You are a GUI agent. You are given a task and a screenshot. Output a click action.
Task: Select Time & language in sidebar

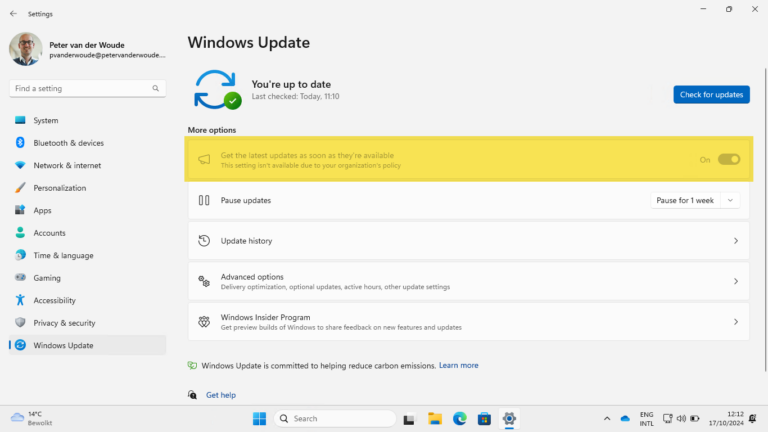coord(63,255)
